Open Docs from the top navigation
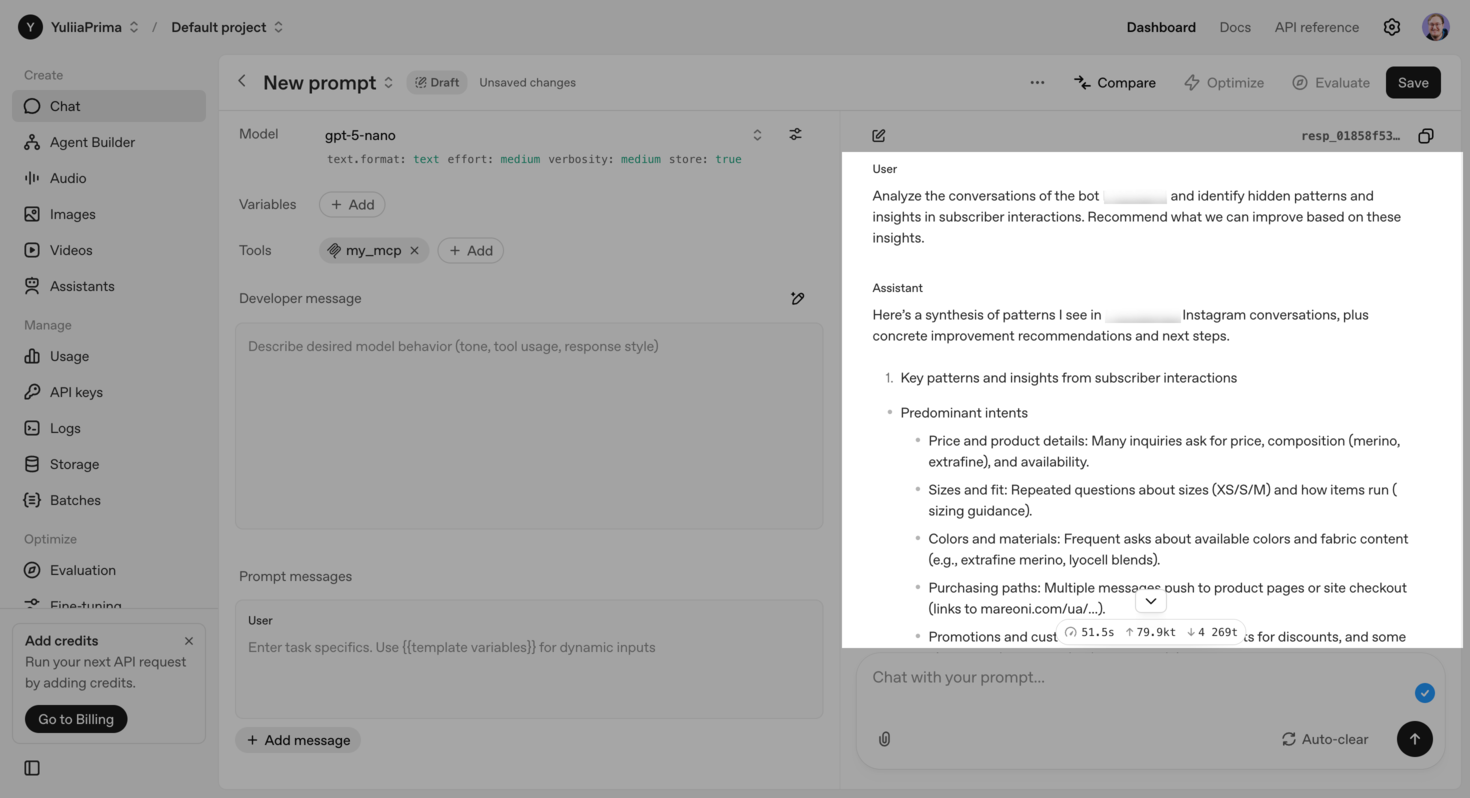Screen dimensions: 1470x798 1235,27
